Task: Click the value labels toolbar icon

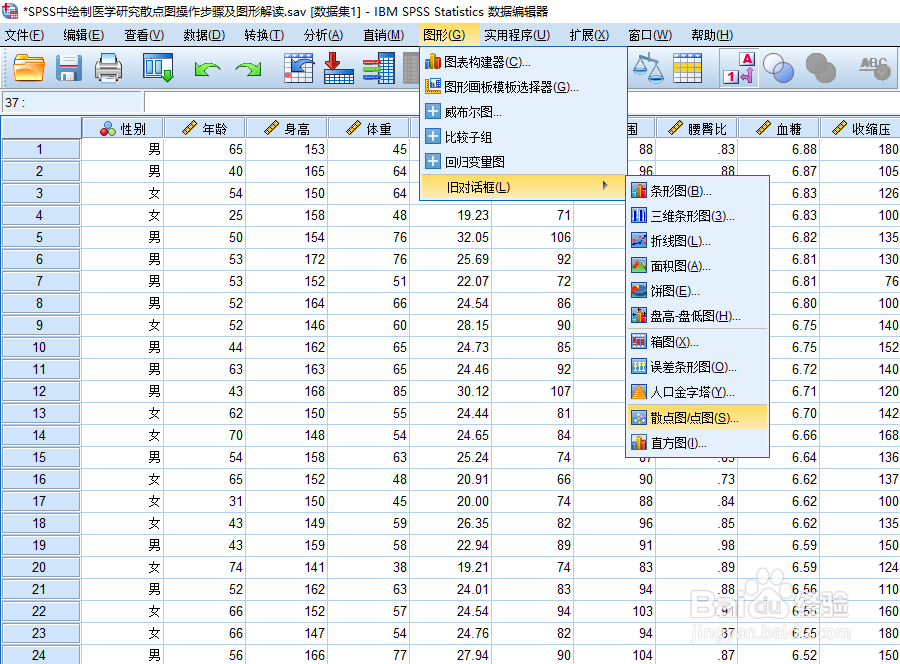Action: pyautogui.click(x=739, y=68)
